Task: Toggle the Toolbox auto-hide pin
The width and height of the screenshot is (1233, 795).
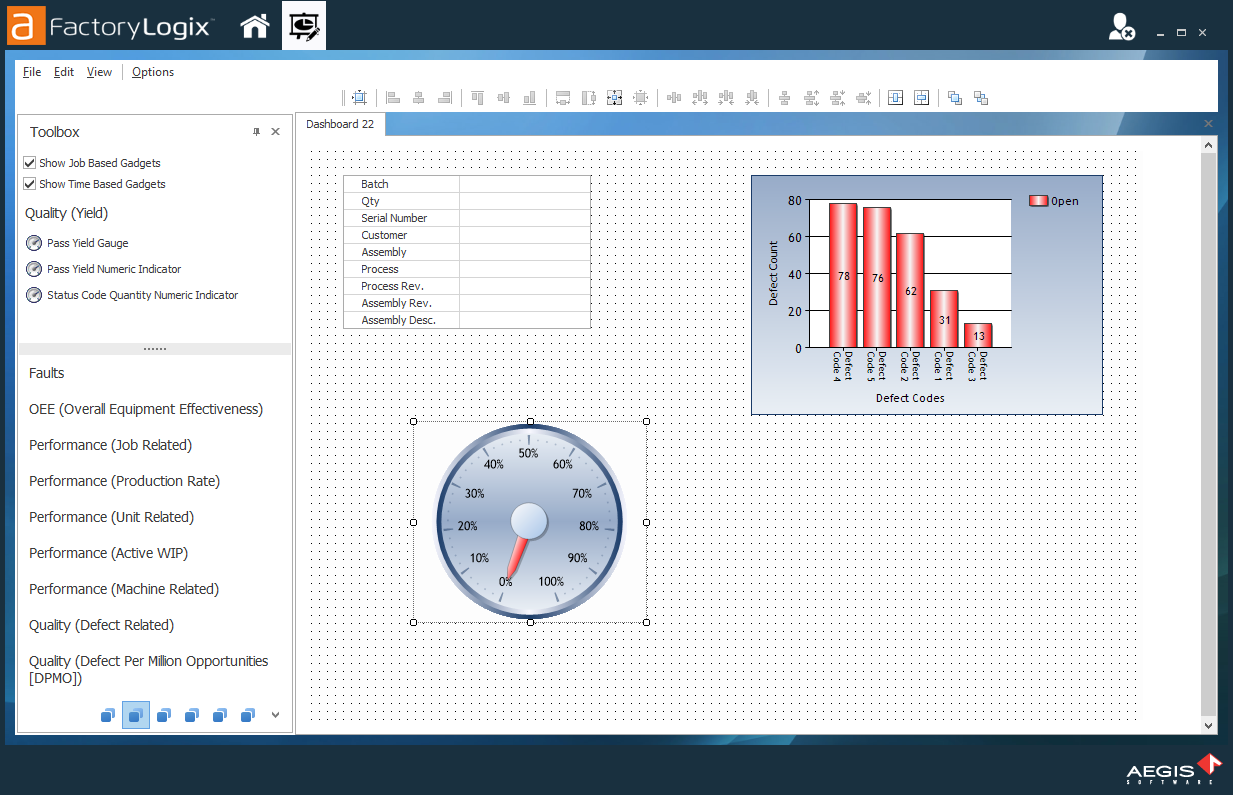Action: [x=256, y=131]
